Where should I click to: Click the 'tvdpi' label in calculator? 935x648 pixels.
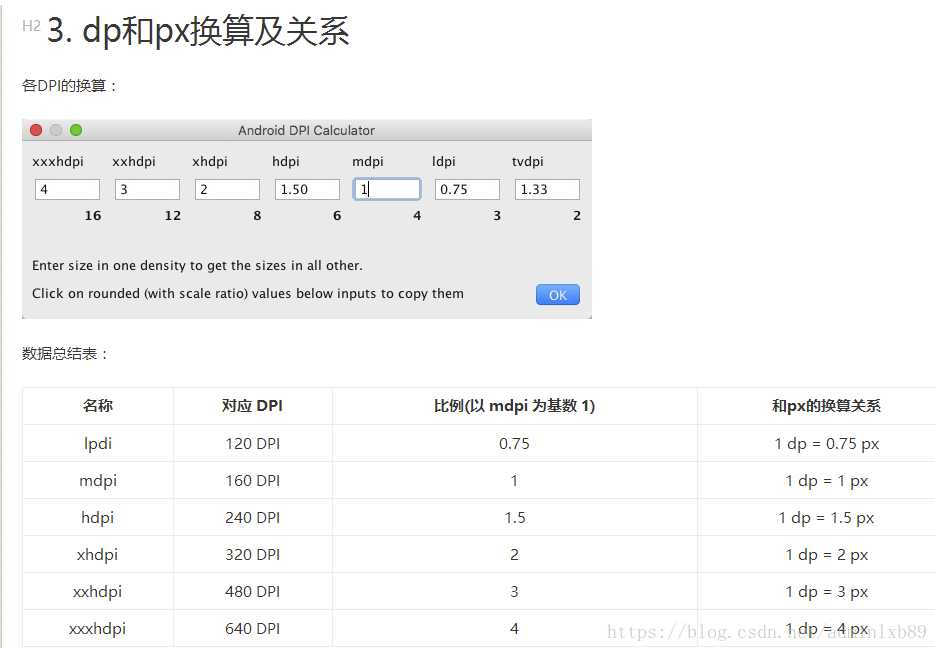[x=528, y=162]
